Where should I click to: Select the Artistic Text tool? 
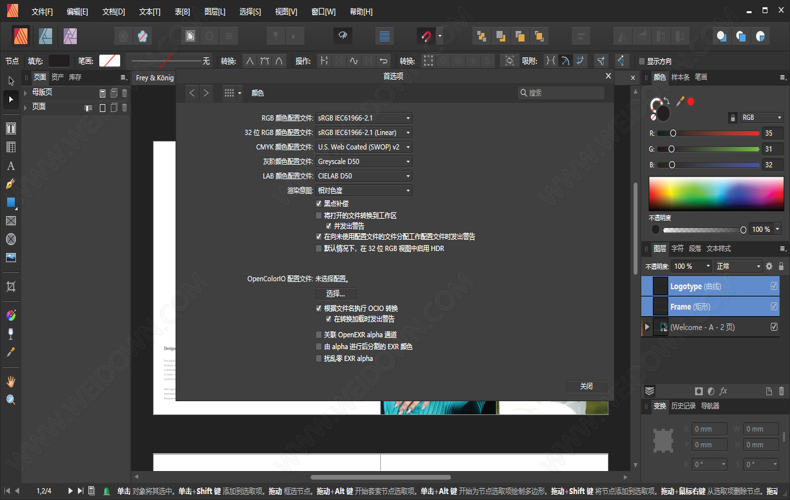click(x=11, y=166)
